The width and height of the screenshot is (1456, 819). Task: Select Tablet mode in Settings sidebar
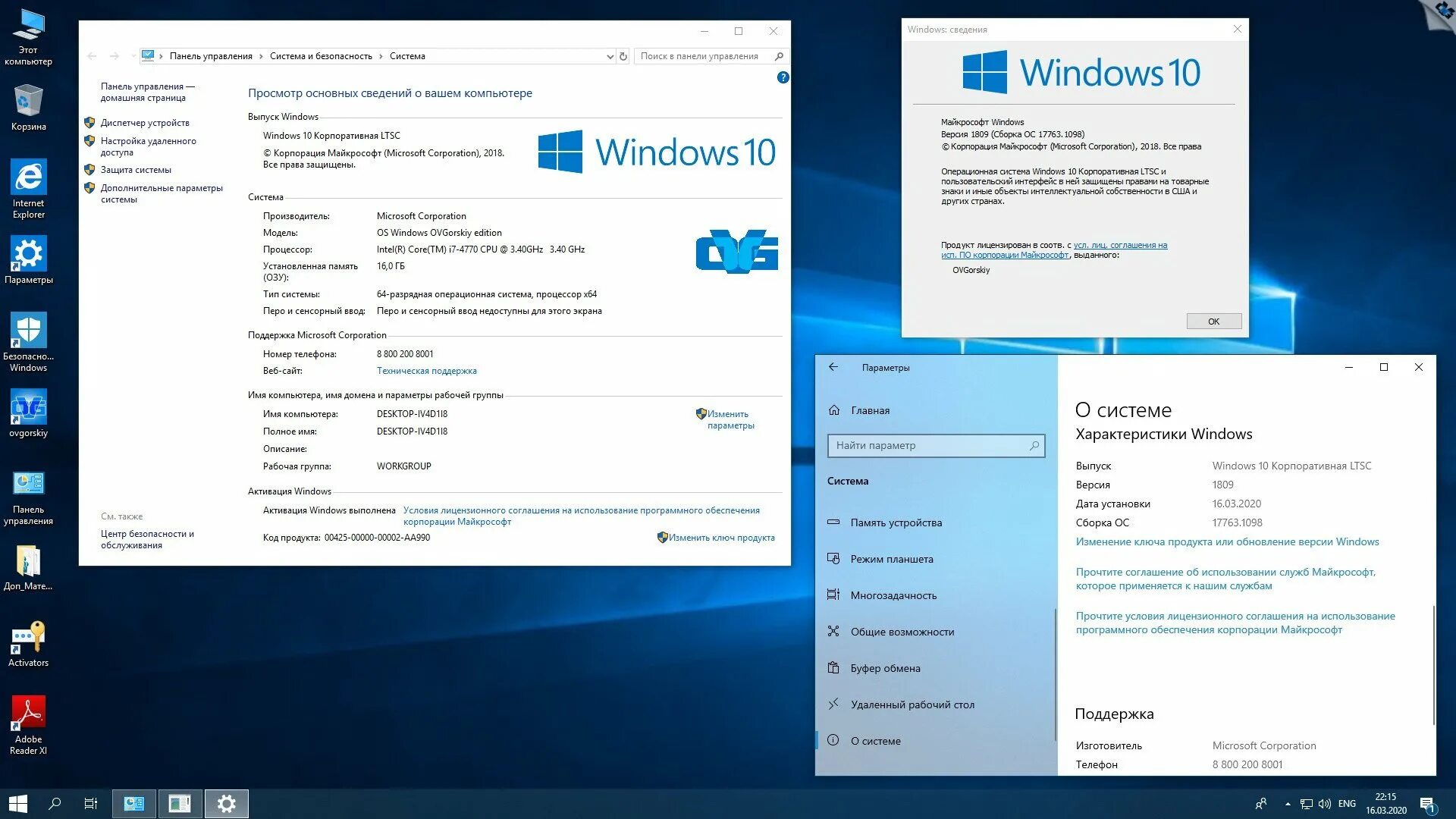pyautogui.click(x=892, y=559)
